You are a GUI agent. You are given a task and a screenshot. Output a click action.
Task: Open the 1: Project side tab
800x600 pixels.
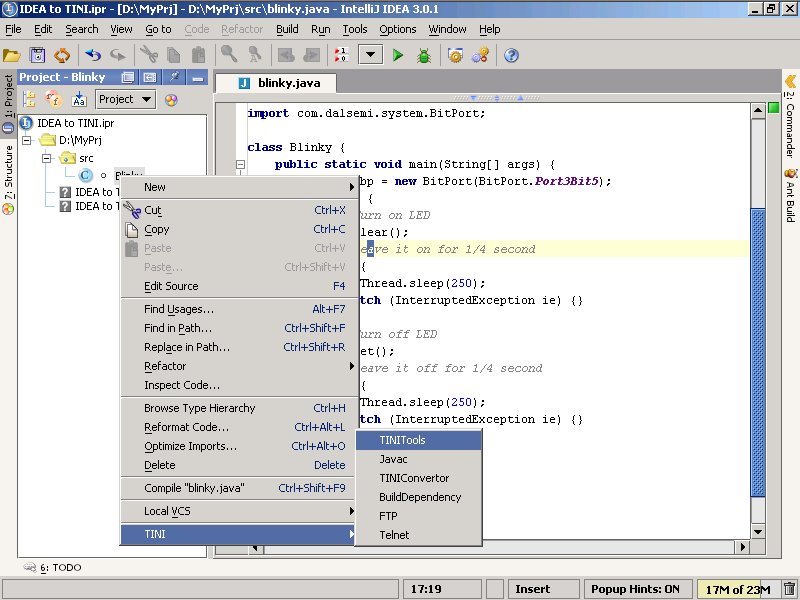point(8,104)
